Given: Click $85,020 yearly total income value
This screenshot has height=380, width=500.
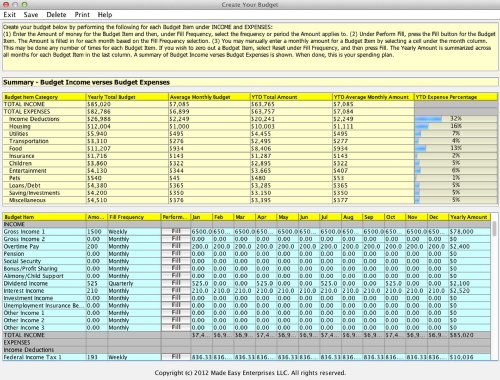Looking at the screenshot, I should point(99,104).
